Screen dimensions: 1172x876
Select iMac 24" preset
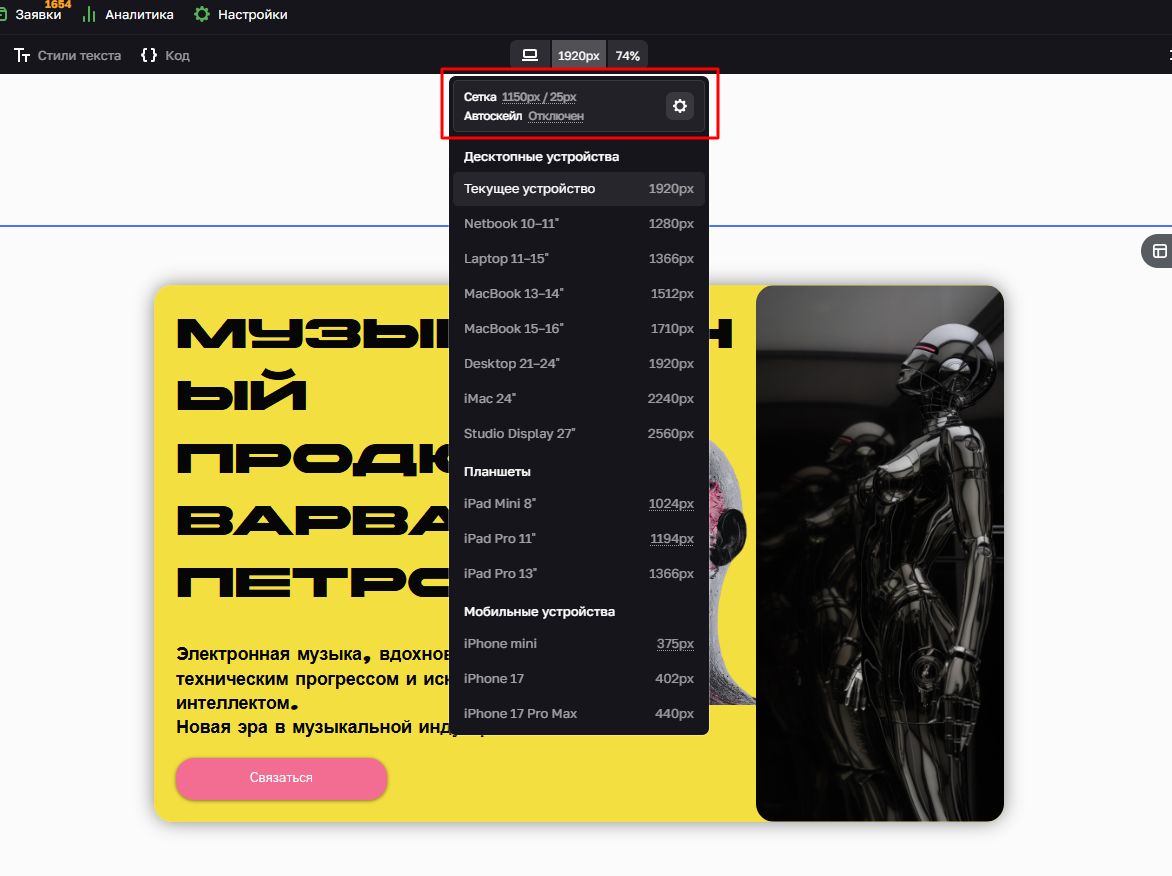point(579,398)
